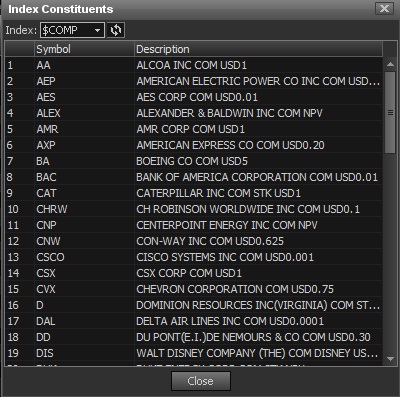Image resolution: width=400 pixels, height=397 pixels.
Task: Select the DIS symbol
Action: pos(45,353)
